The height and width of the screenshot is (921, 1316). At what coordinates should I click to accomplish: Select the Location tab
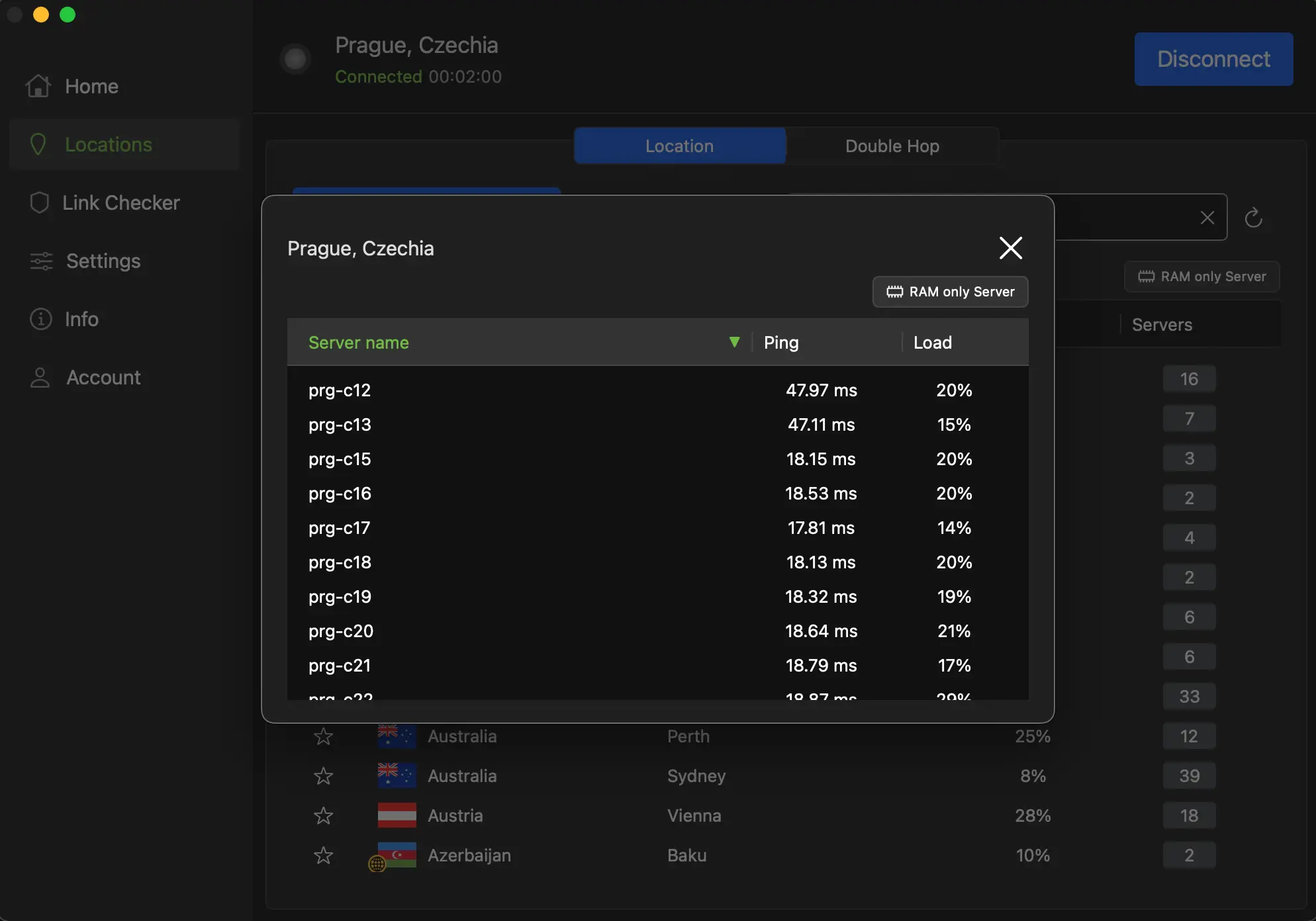(x=679, y=146)
